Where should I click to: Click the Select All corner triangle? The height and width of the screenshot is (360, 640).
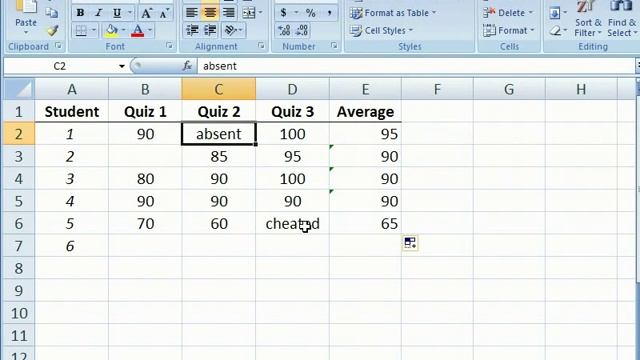click(19, 89)
